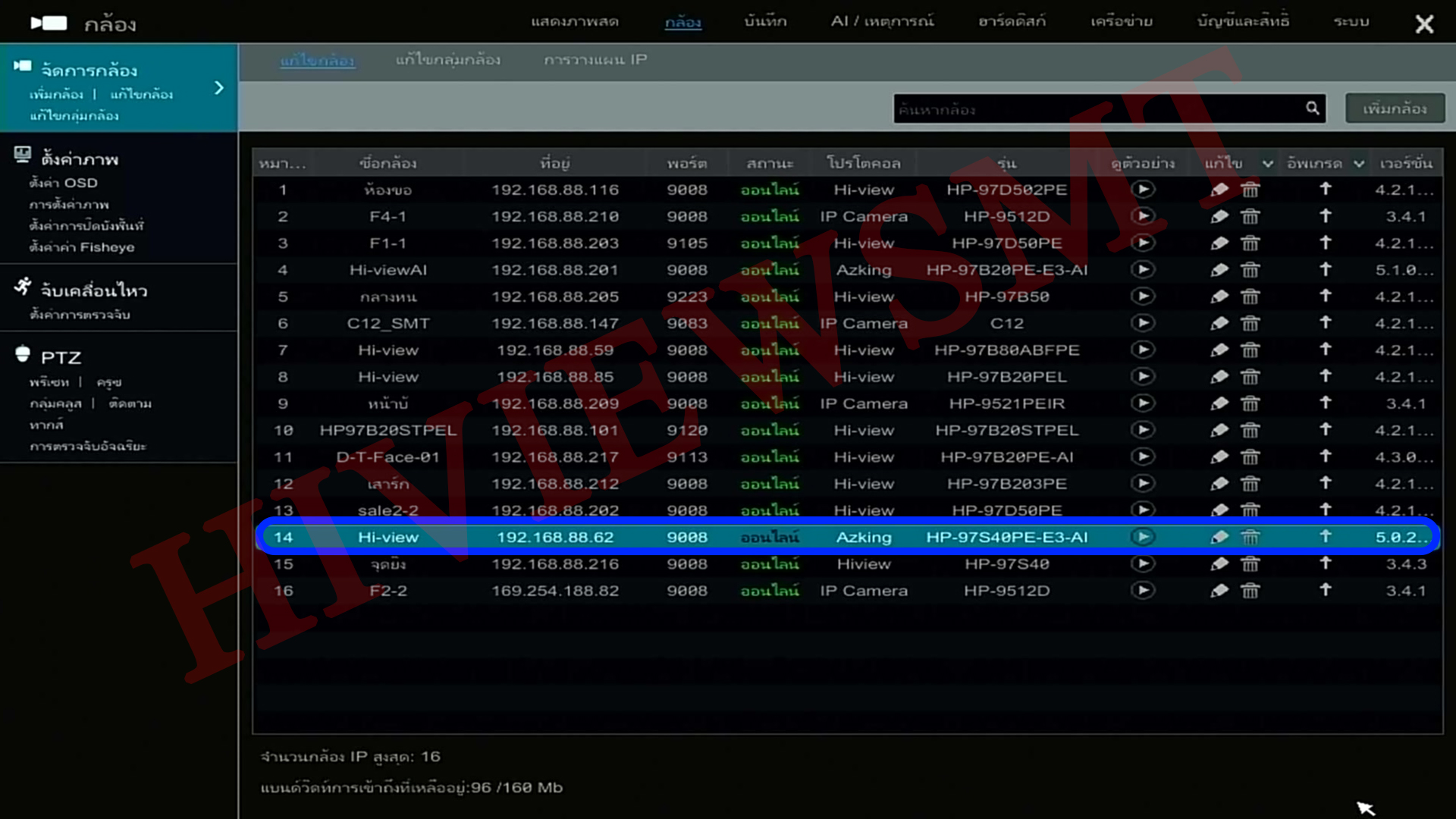Image resolution: width=1456 pixels, height=819 pixels.
Task: Edit camera D-T-Face-01 with pencil icon
Action: pyautogui.click(x=1219, y=457)
